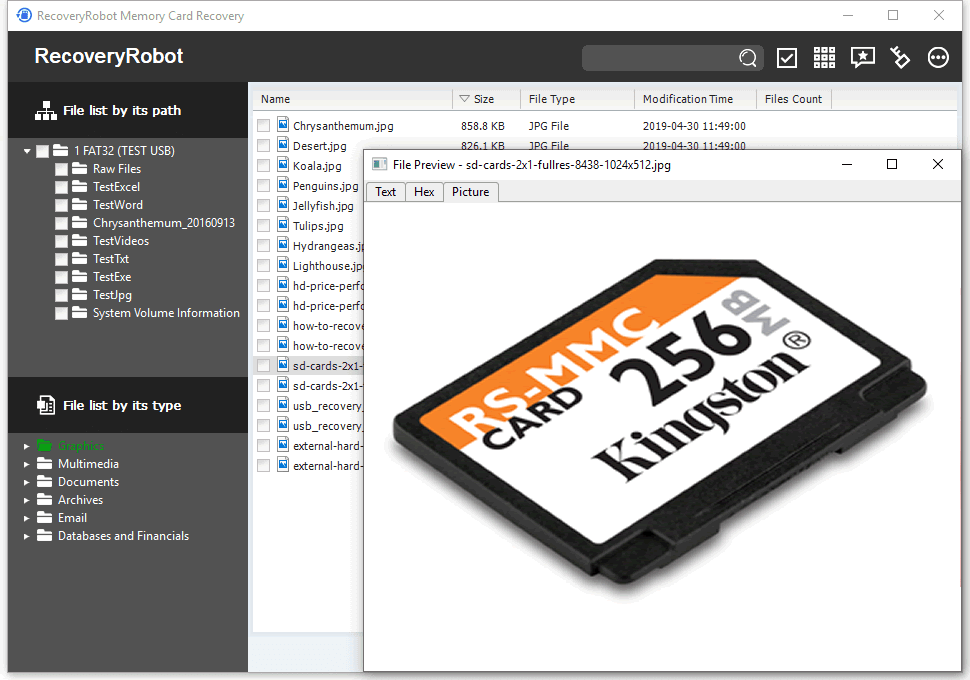Click the select-all checkmark toolbar icon
This screenshot has height=680, width=970.
pos(786,58)
